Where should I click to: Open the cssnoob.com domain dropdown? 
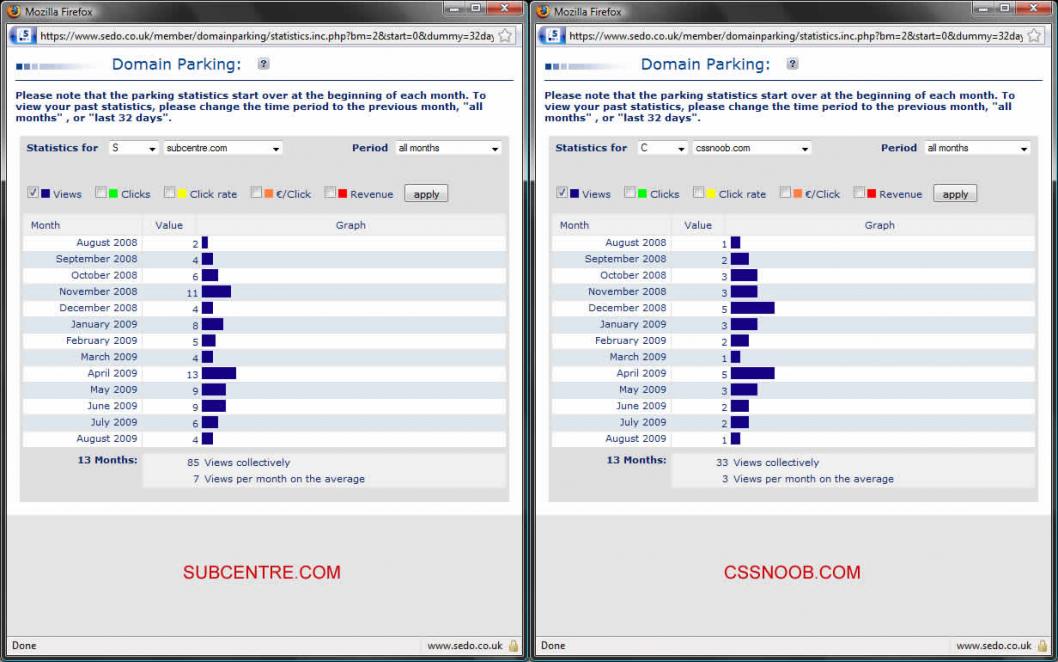751,148
